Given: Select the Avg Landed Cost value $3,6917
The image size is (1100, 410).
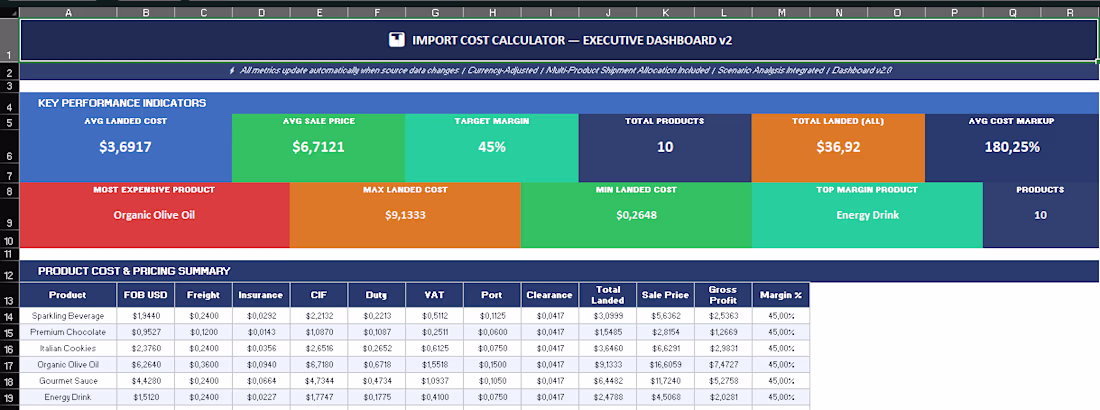Looking at the screenshot, I should click(126, 147).
